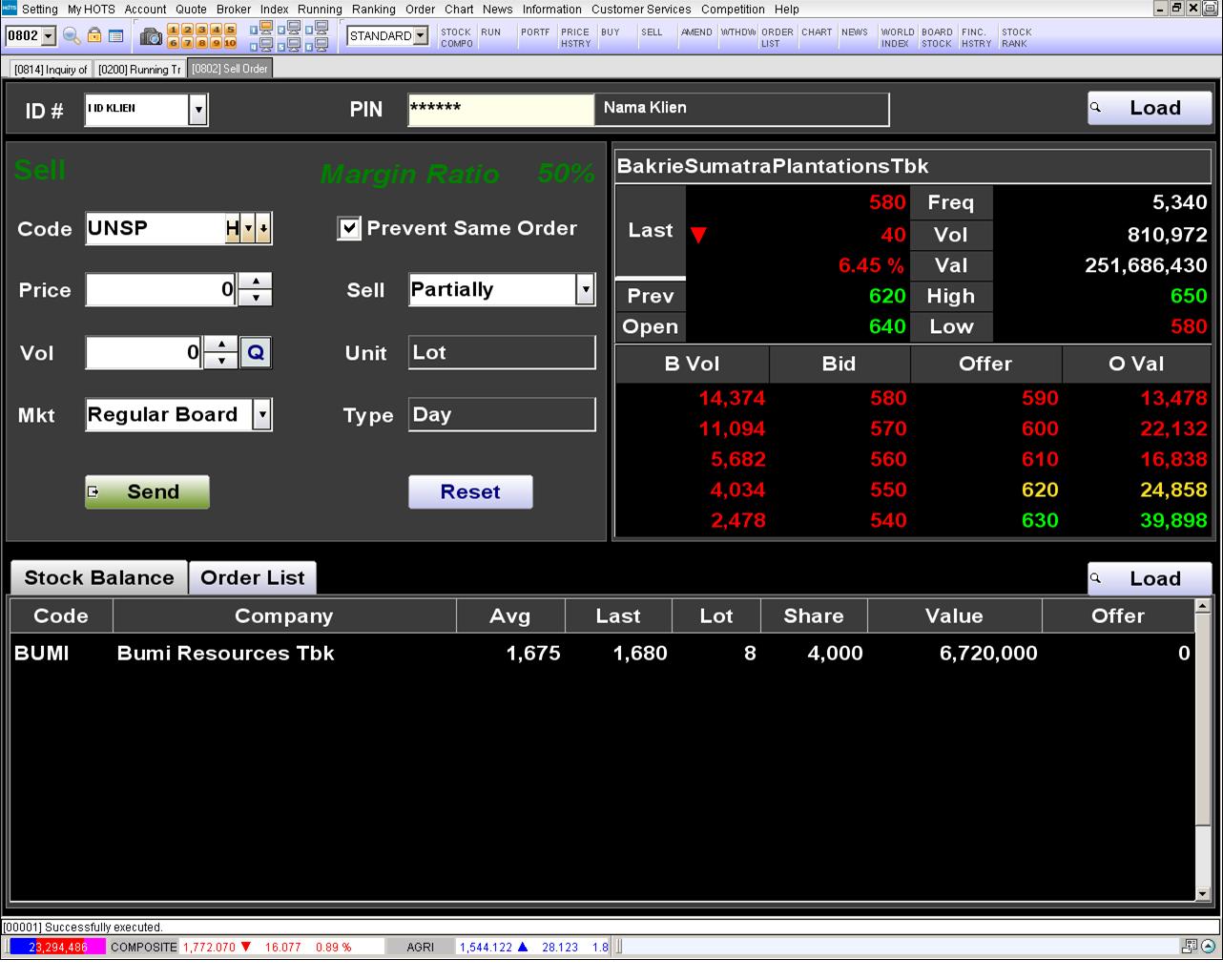Open STOCK COMPO toolbar shortcut
The image size is (1223, 980).
[x=457, y=37]
